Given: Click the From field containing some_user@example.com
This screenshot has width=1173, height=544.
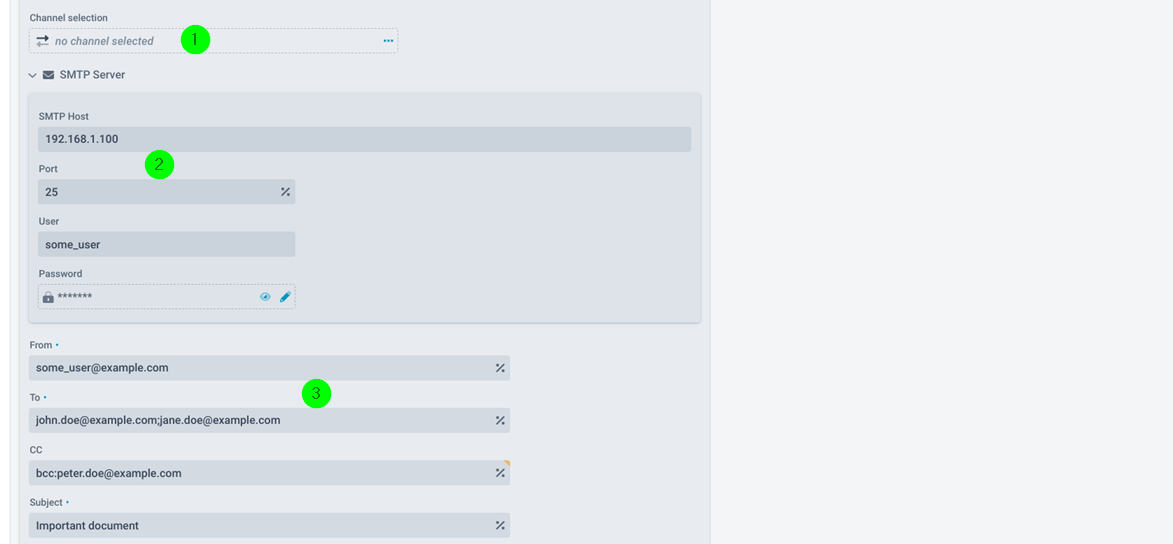Looking at the screenshot, I should pos(269,368).
